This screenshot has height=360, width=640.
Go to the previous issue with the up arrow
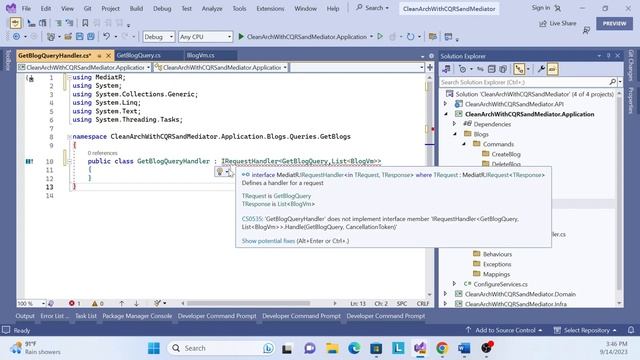tap(122, 303)
